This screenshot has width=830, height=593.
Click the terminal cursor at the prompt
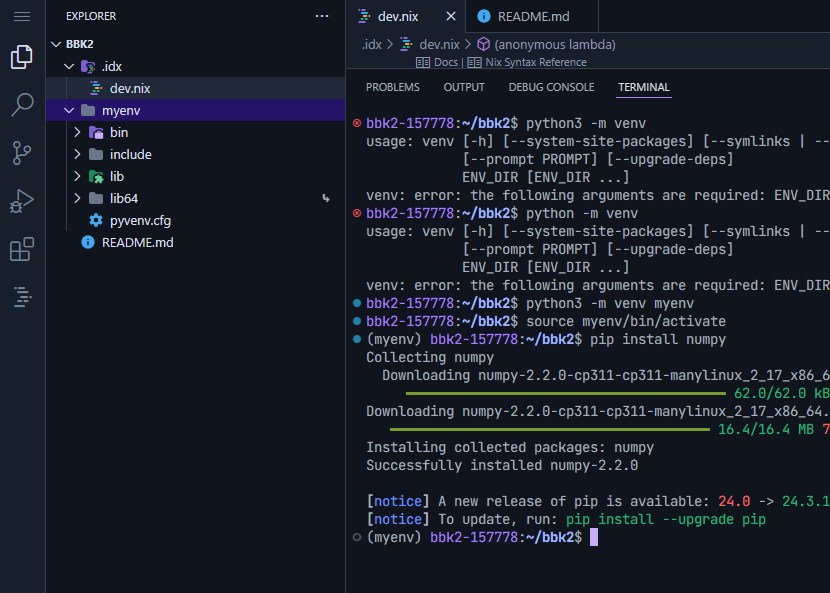pyautogui.click(x=594, y=537)
